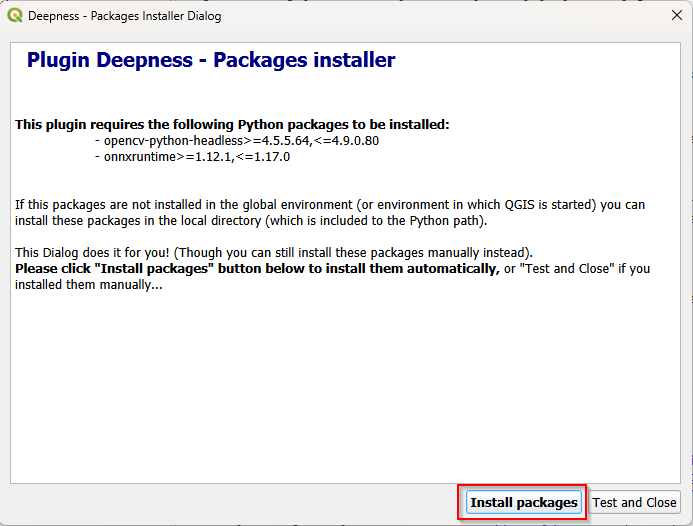Viewport: 693px width, 526px height.
Task: Click the Install packages button
Action: click(524, 502)
